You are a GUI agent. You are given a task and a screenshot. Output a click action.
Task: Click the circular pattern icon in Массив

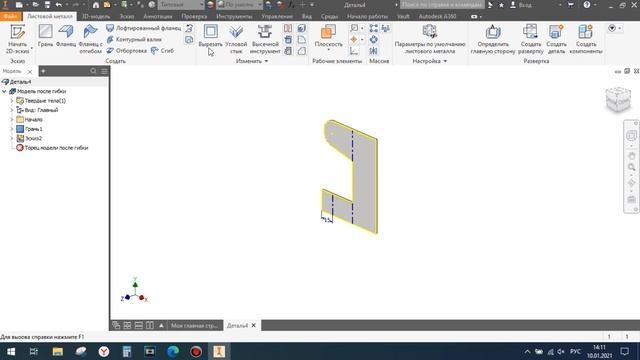pyautogui.click(x=373, y=40)
